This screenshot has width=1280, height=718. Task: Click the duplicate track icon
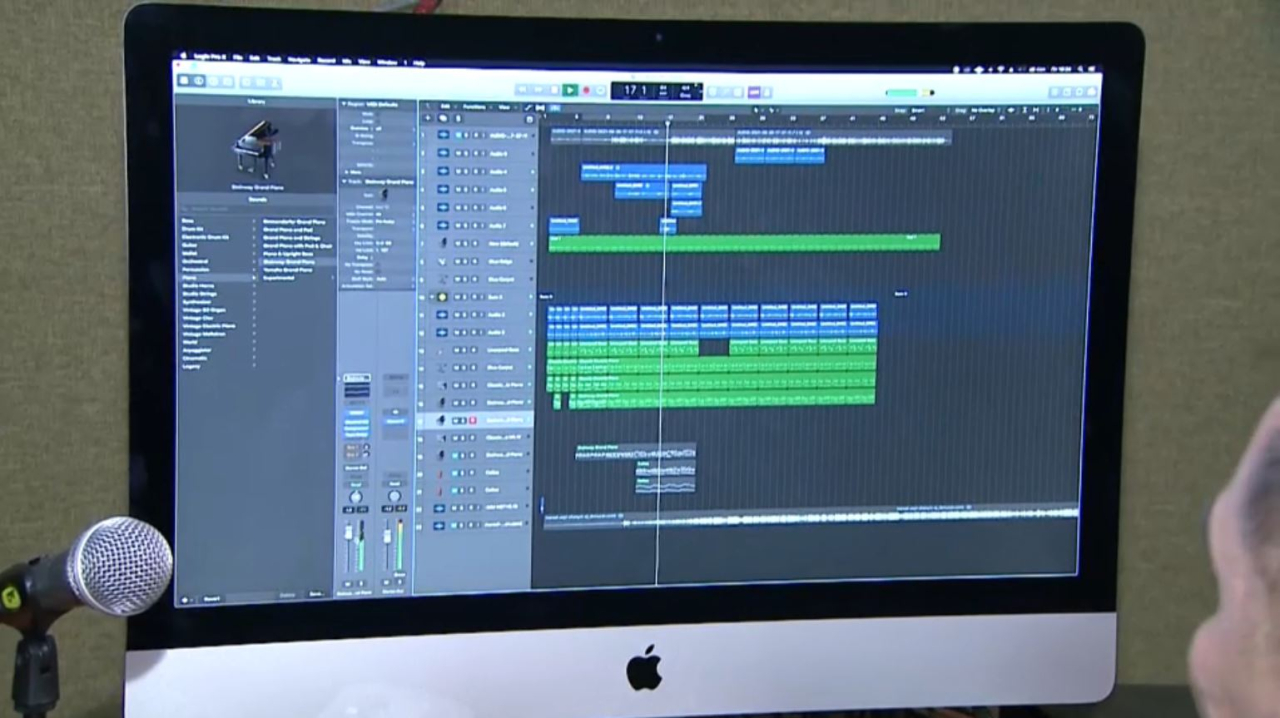pyautogui.click(x=443, y=119)
